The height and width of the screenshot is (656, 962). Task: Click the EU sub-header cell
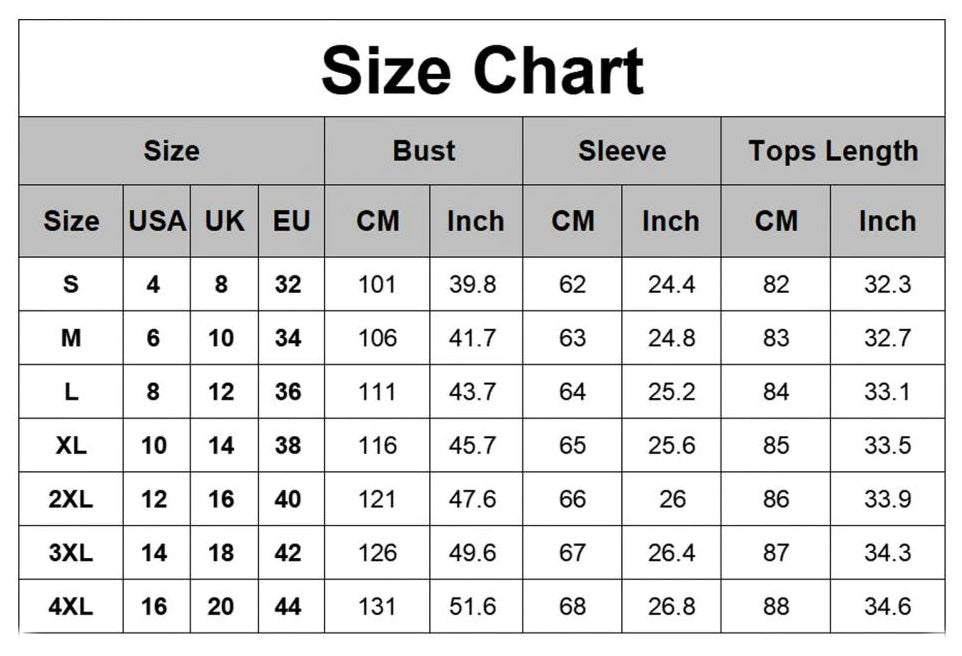point(291,221)
